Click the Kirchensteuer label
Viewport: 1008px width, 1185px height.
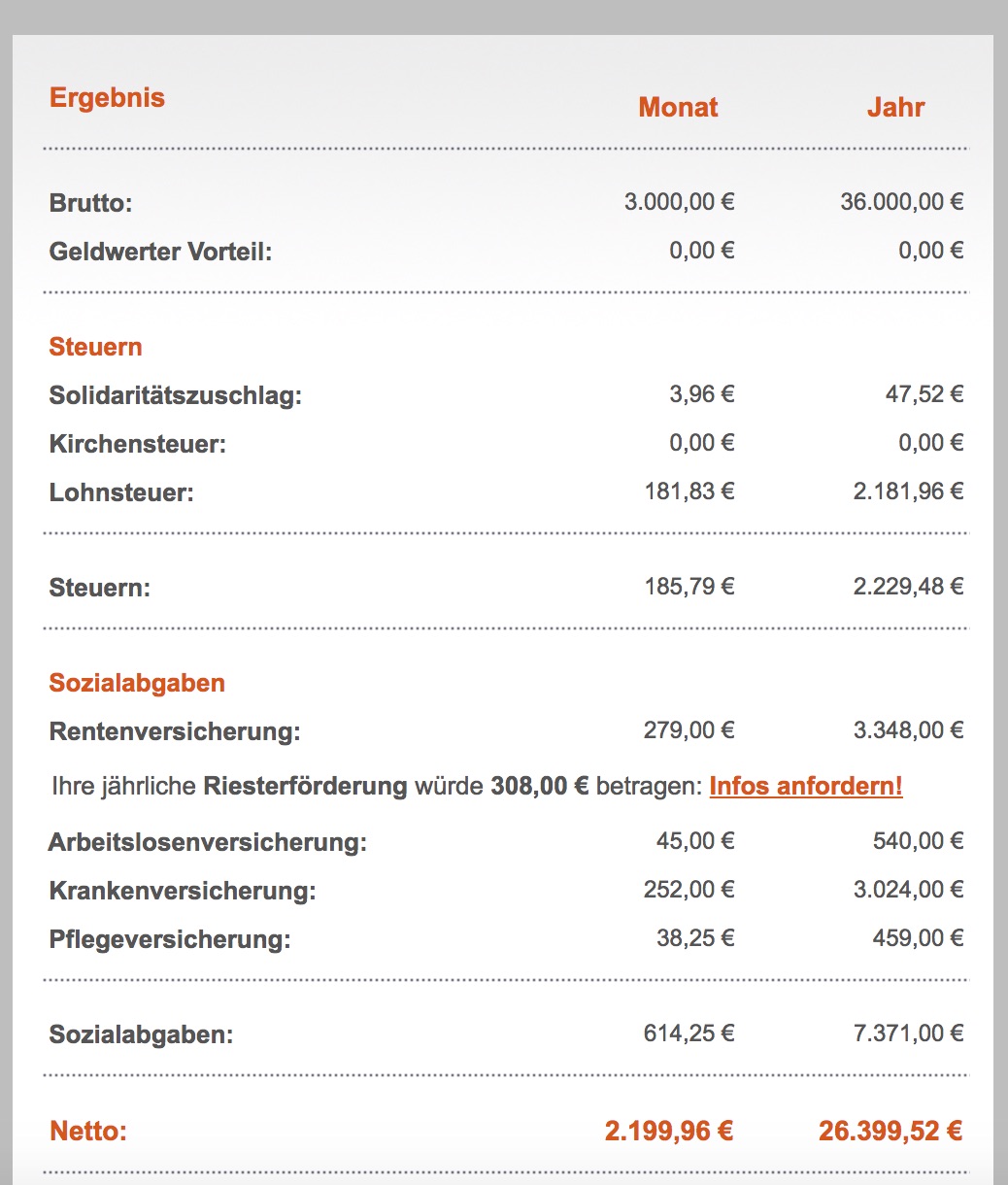click(138, 445)
